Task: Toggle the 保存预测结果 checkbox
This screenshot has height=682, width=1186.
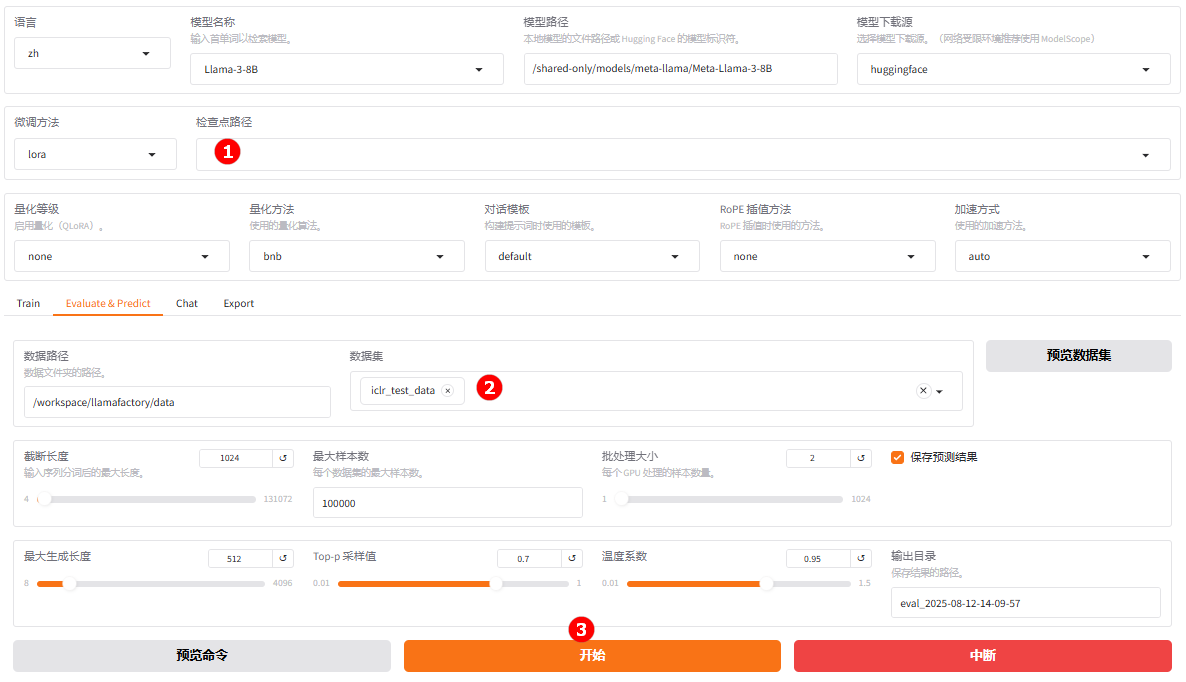Action: coord(897,457)
